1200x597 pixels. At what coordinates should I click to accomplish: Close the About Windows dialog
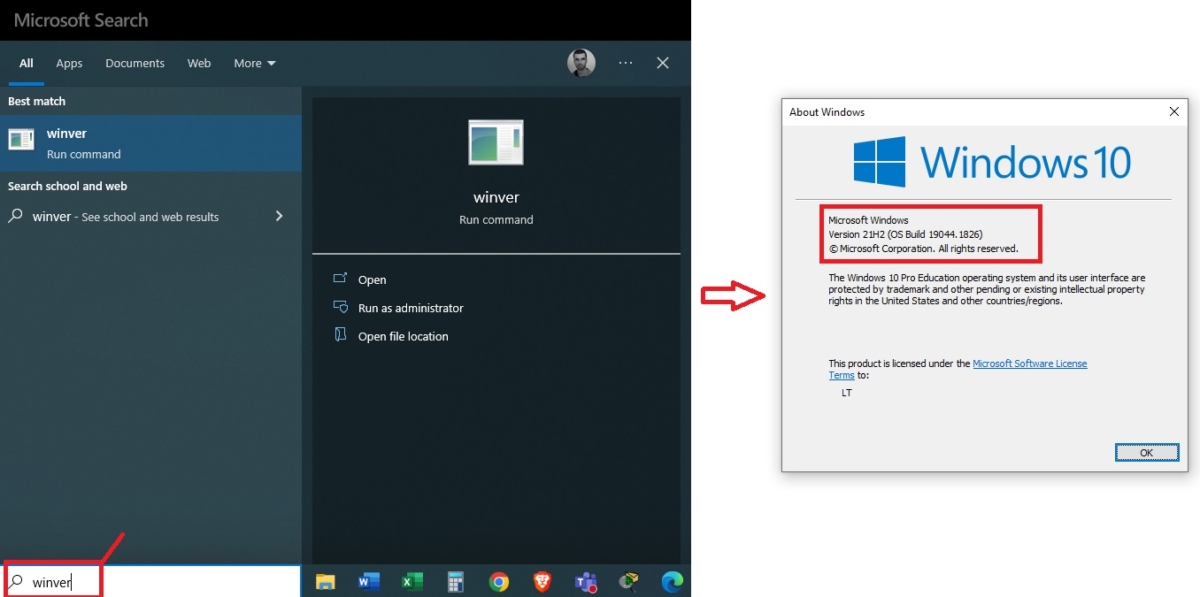(x=1174, y=112)
